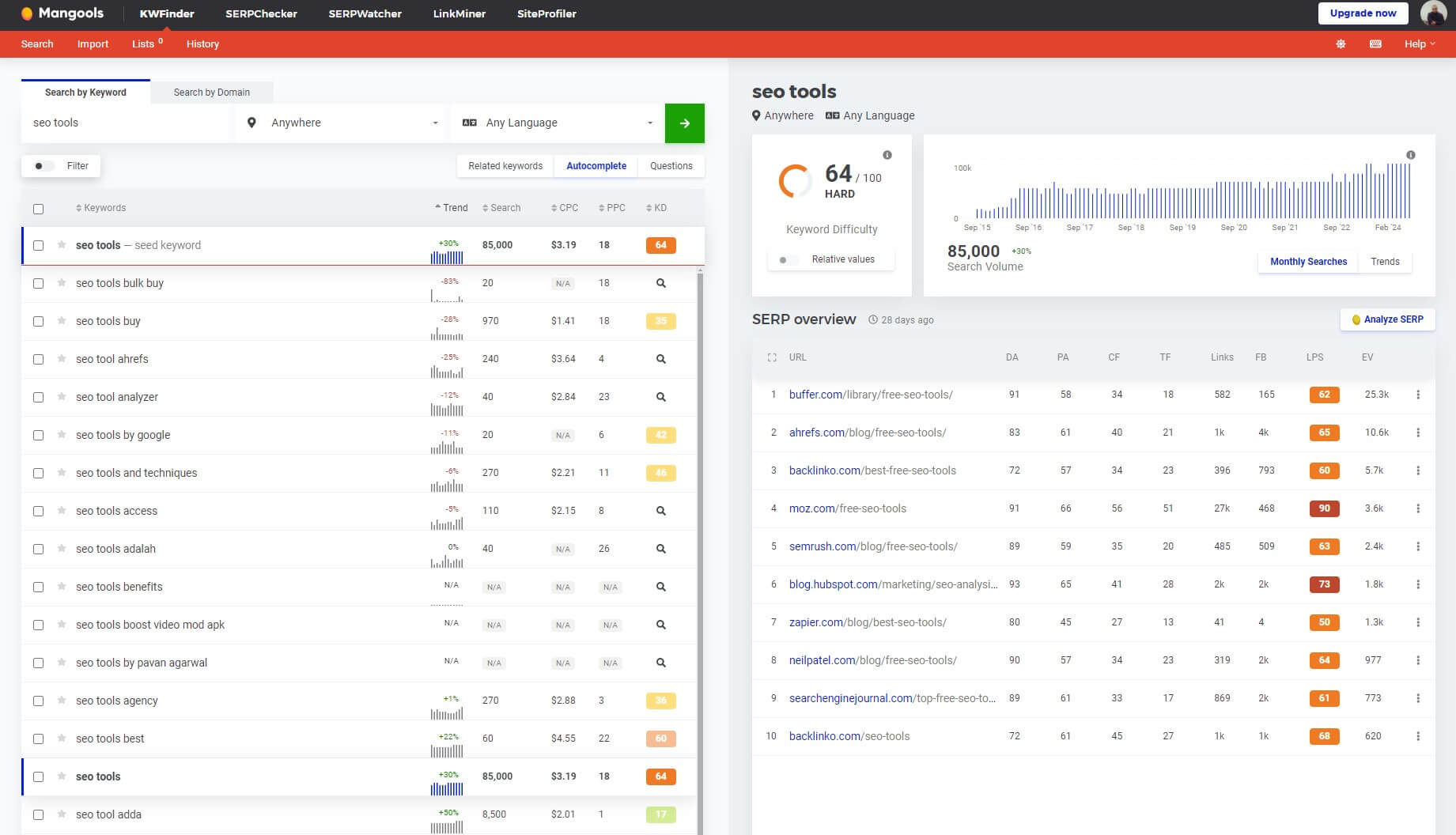Star the keyword seo tool ahrefs
This screenshot has width=1456, height=835.
[62, 359]
